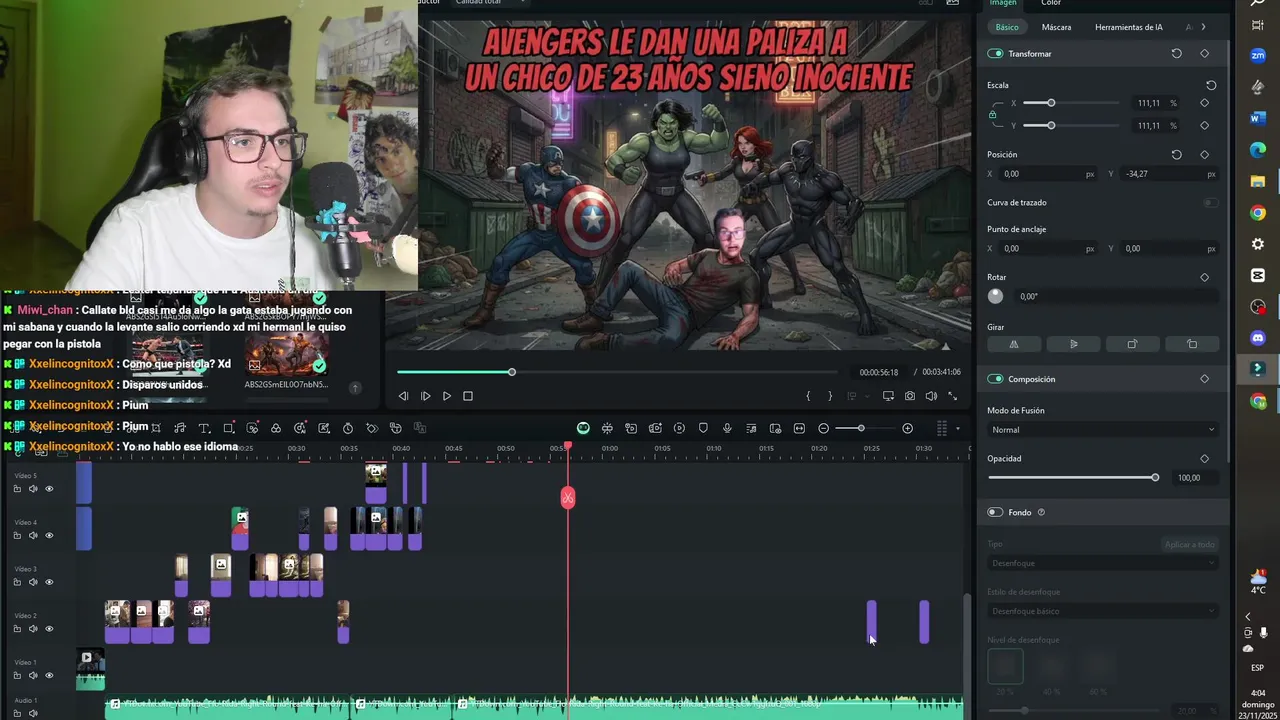
Task: Hide the Video 3 track
Action: [49, 582]
